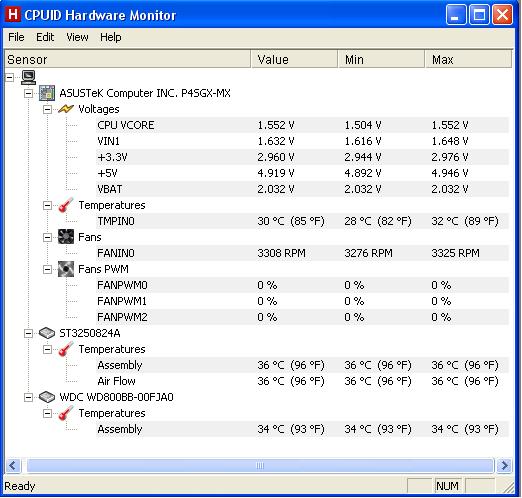Select the VBAT voltage row
The width and height of the screenshot is (522, 498).
[x=302, y=189]
